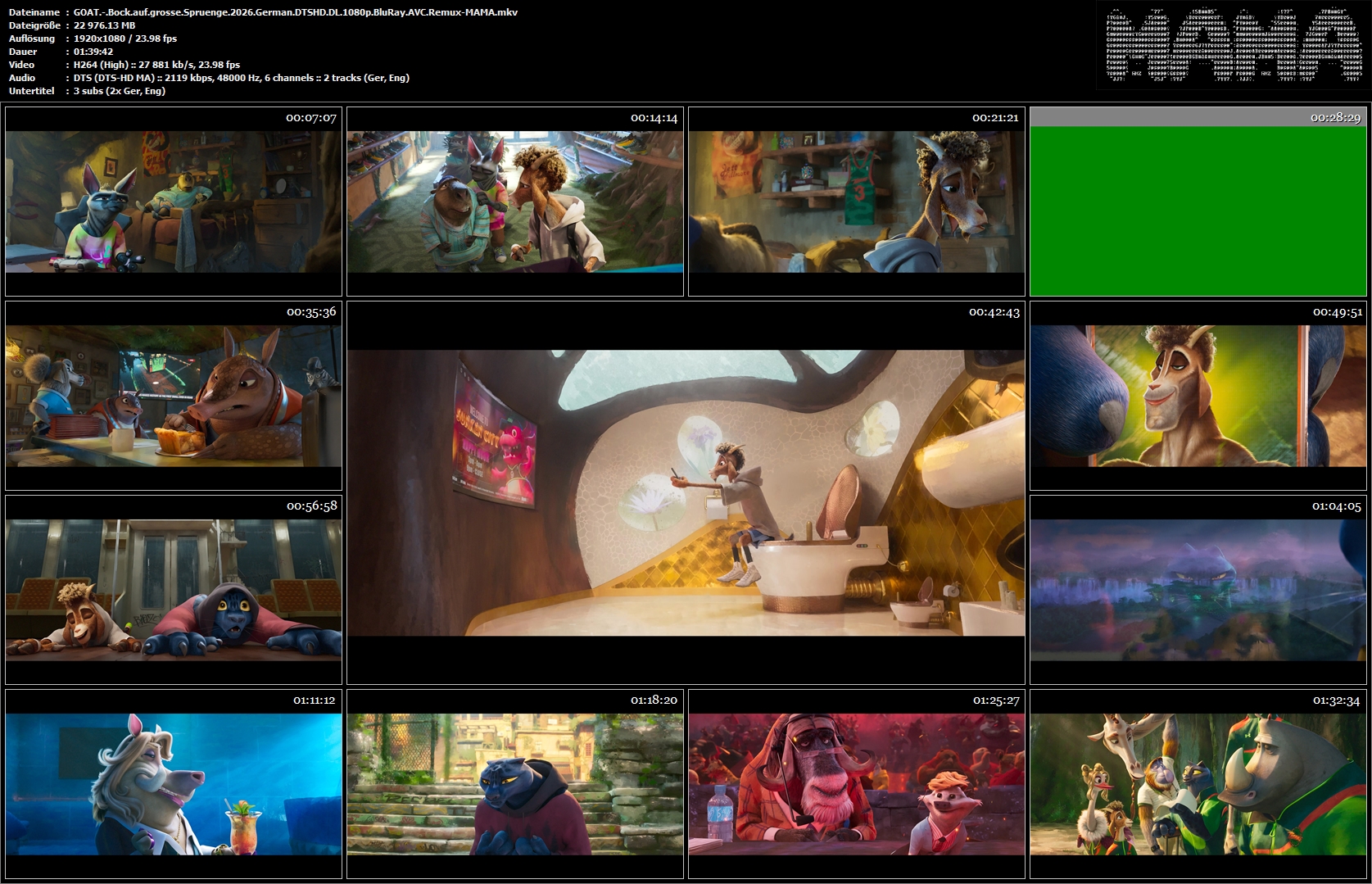This screenshot has height=884, width=1372.
Task: Click the resolution value 1920x1080 / 23.98 fps
Action: pos(125,39)
